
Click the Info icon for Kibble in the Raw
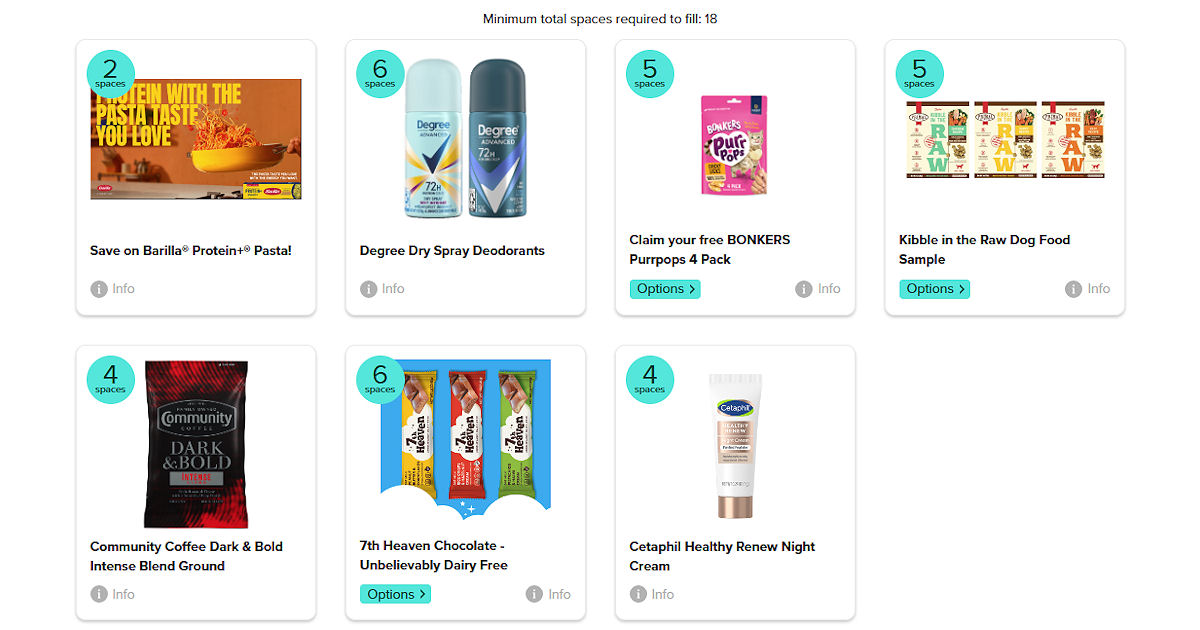pos(1074,289)
